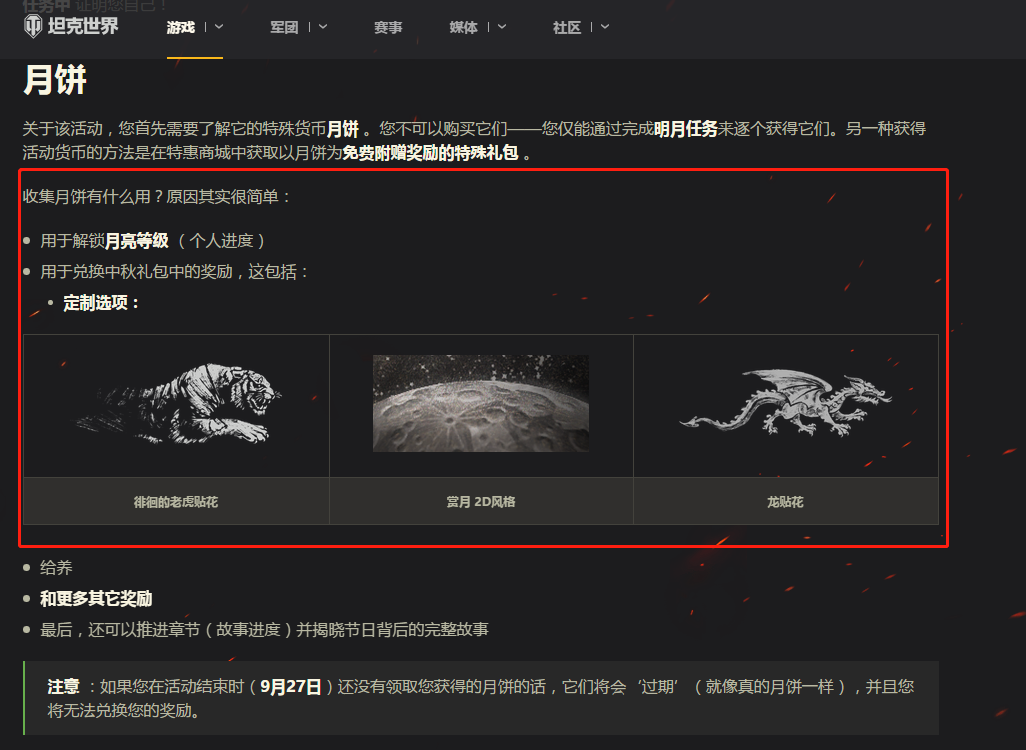
Task: Open the 社区 menu item
Action: point(567,27)
